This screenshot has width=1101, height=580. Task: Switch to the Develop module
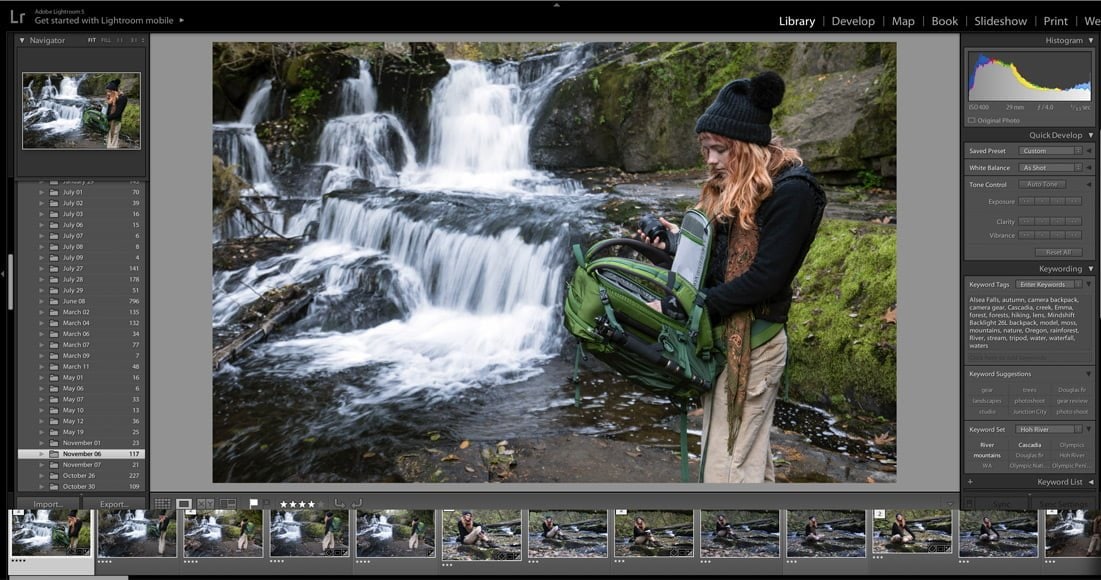click(852, 21)
